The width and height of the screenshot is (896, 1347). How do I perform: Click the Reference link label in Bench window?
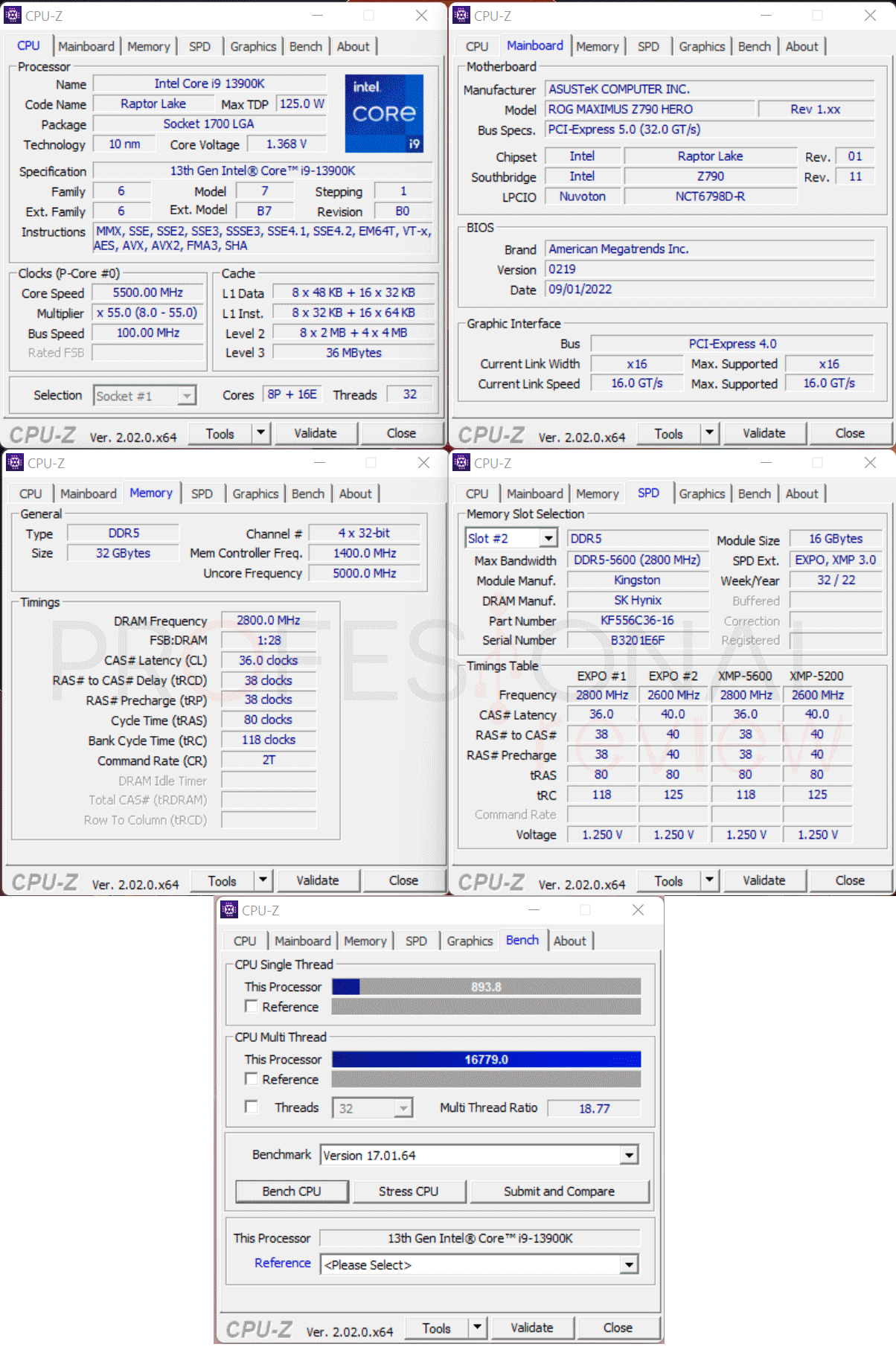tap(283, 1263)
